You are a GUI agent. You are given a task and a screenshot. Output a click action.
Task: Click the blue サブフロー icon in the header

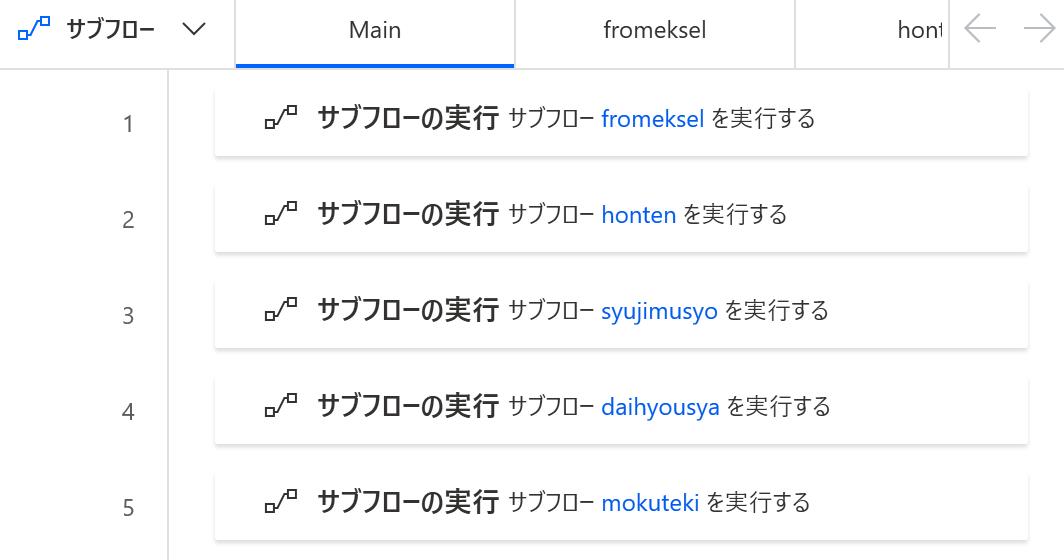click(34, 29)
